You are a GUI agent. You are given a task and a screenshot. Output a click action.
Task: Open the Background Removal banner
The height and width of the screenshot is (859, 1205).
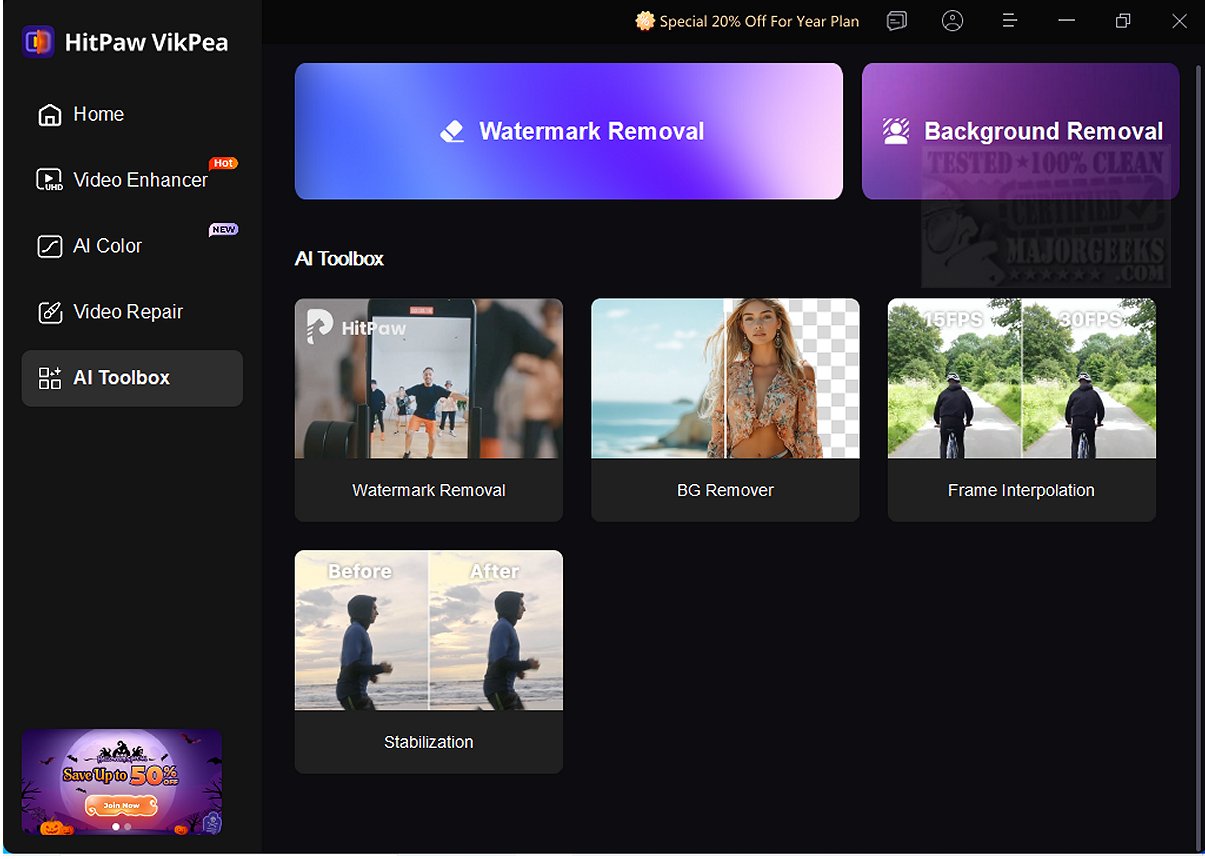click(x=1020, y=131)
